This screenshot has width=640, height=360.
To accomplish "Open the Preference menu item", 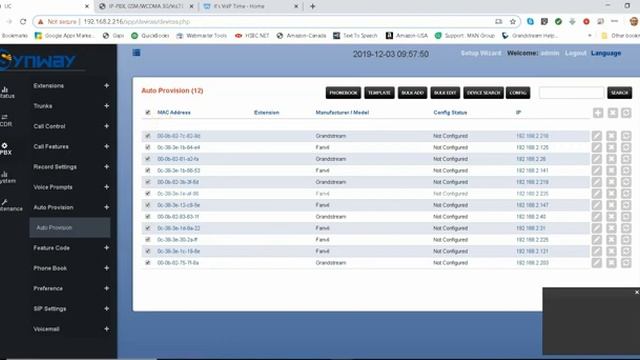I will coord(48,289).
